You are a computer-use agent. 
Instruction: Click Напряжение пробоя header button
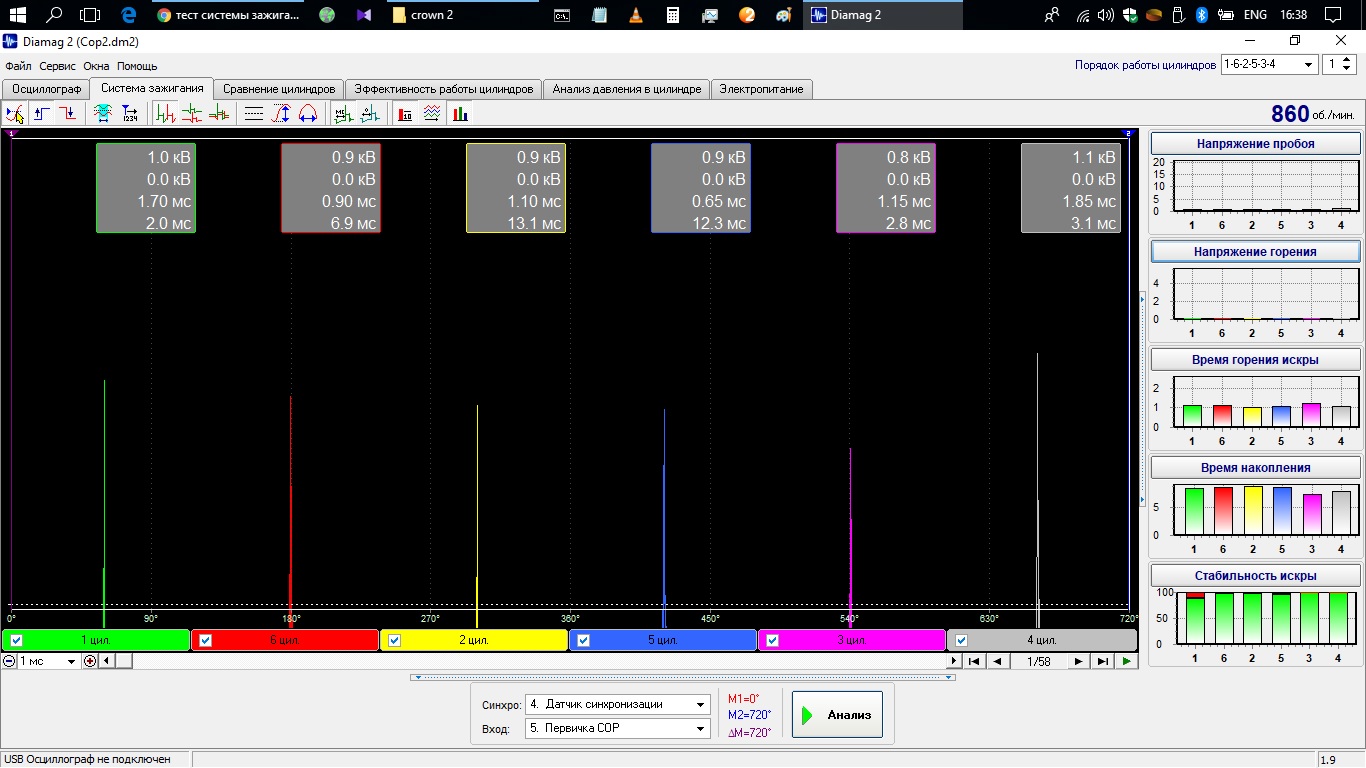pyautogui.click(x=1256, y=144)
